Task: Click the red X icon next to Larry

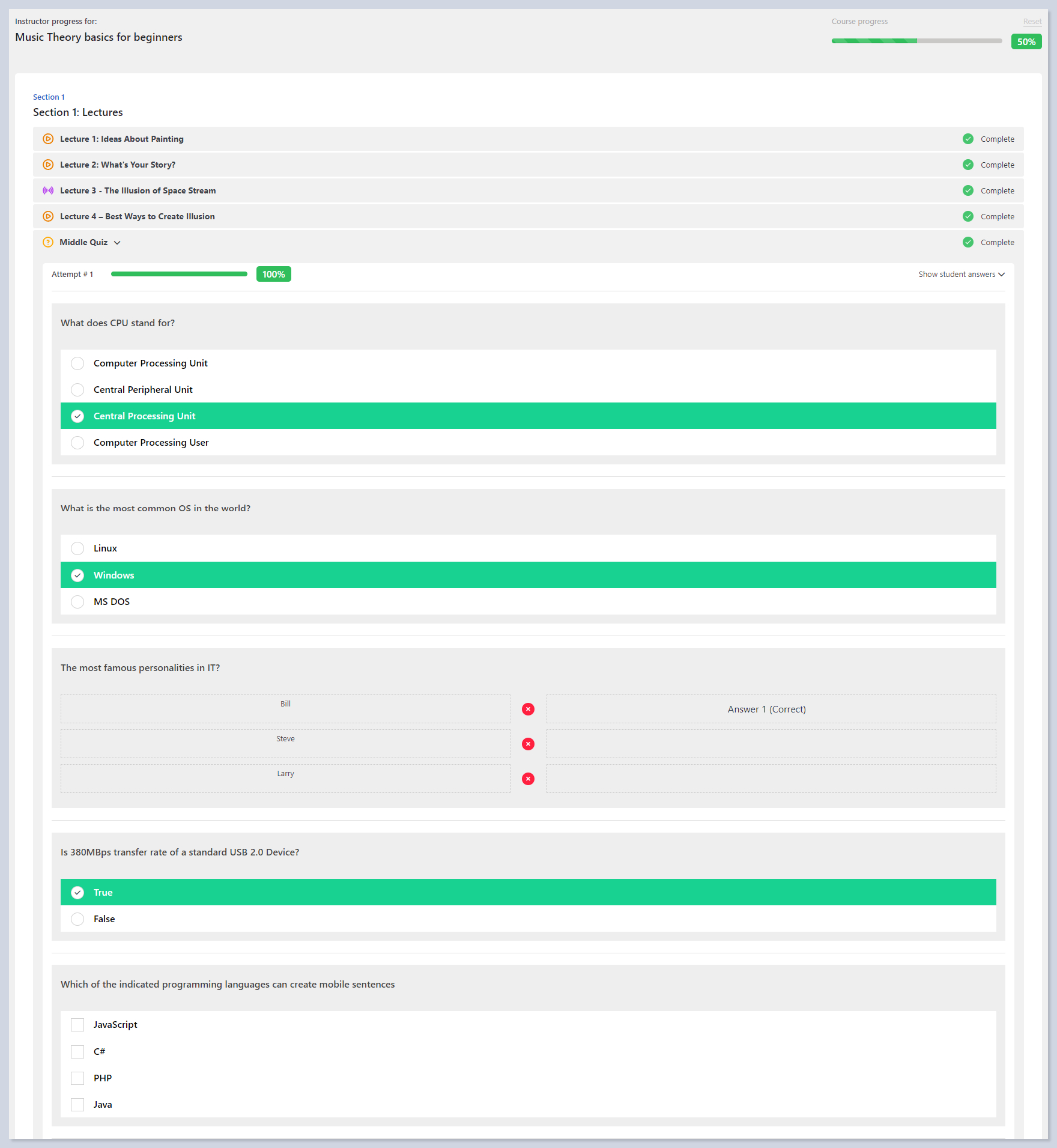Action: point(528,779)
